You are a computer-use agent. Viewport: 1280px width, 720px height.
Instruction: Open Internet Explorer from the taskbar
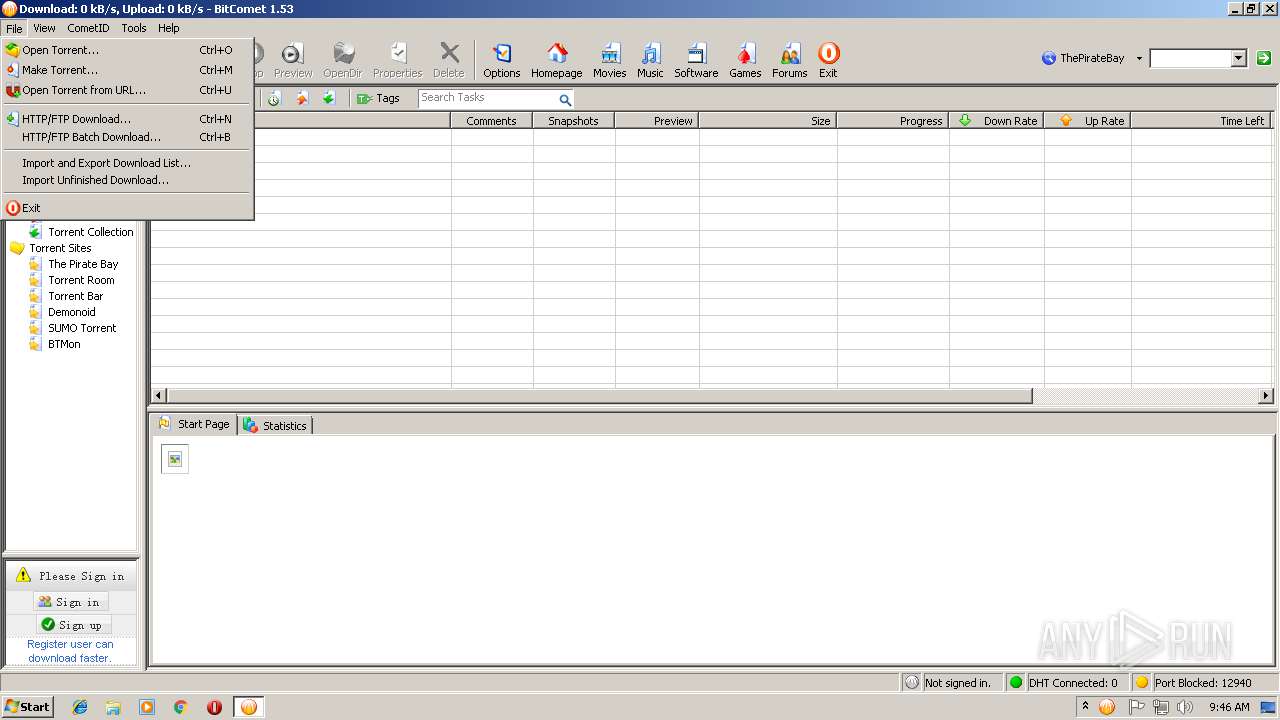(x=80, y=707)
